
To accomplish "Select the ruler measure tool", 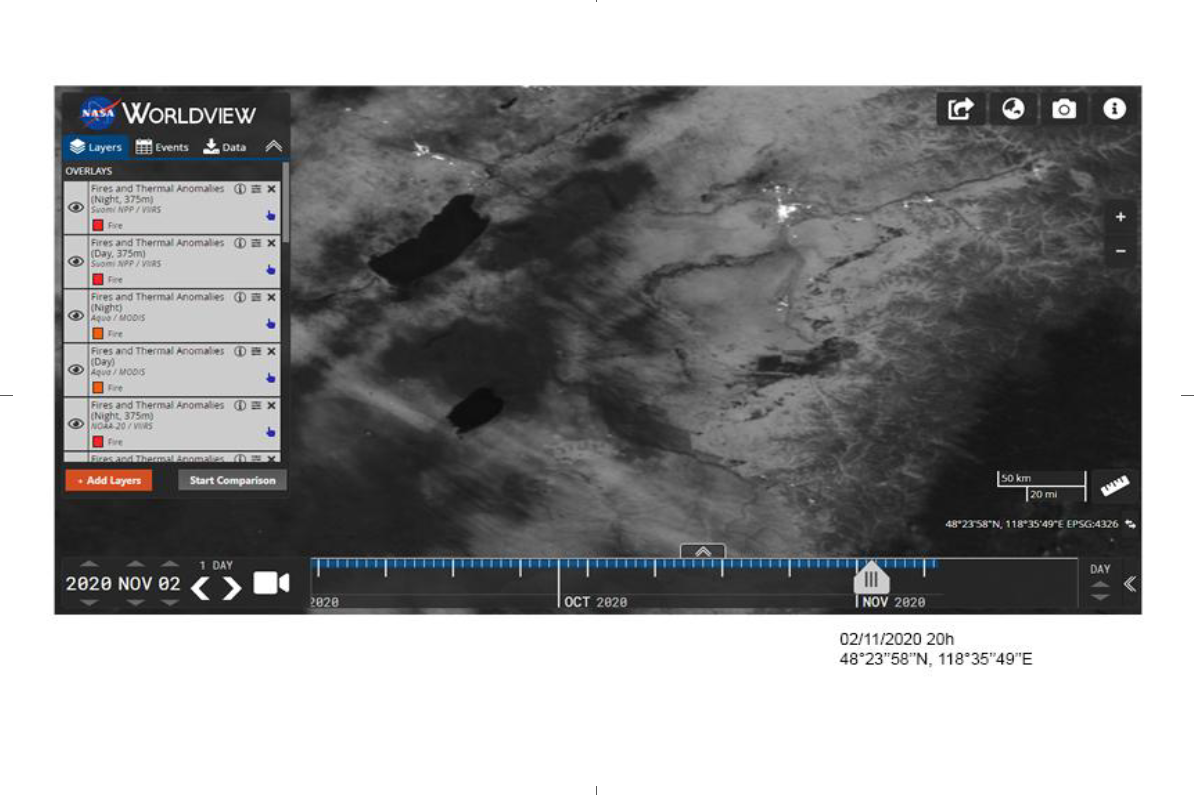I will (1114, 485).
